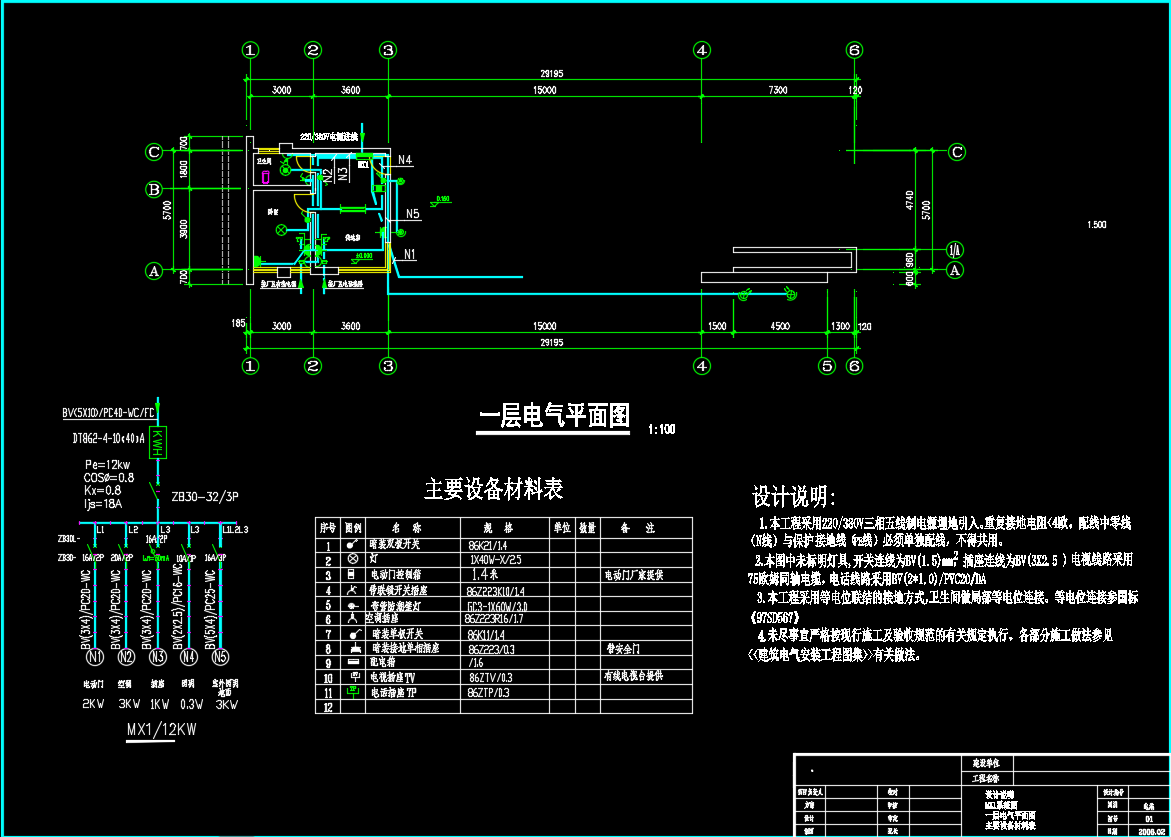This screenshot has height=837, width=1171.
Task: Select the spec cell 86Z223K10/1.4
Action: (x=496, y=591)
